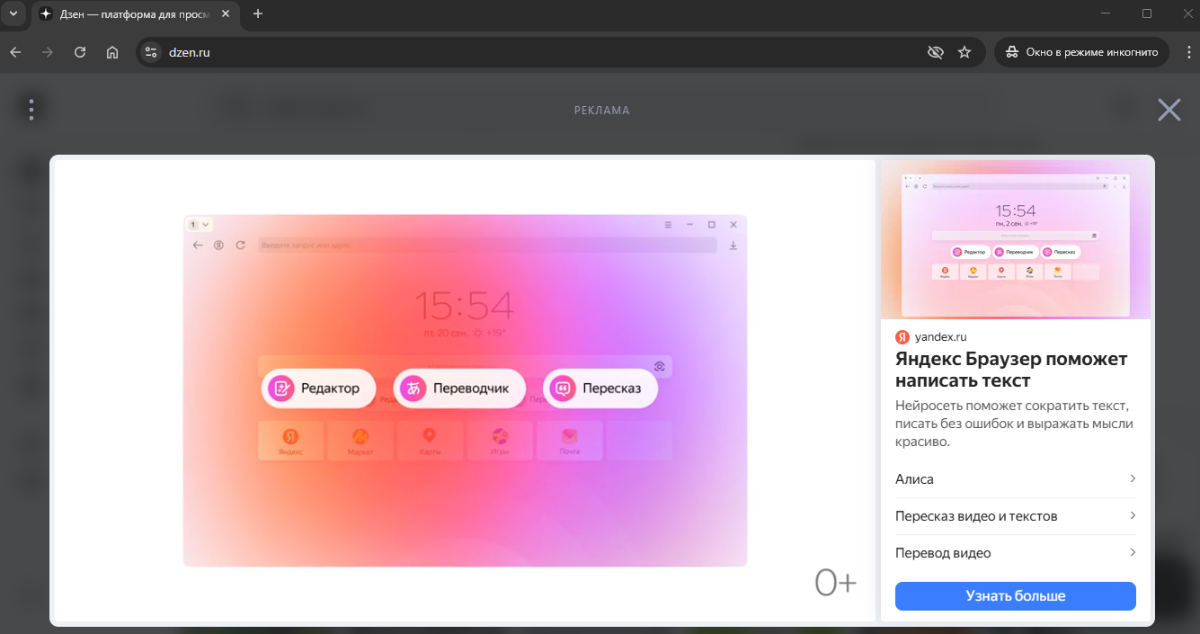The height and width of the screenshot is (634, 1200).
Task: Open the Алиса link row
Action: [1015, 479]
